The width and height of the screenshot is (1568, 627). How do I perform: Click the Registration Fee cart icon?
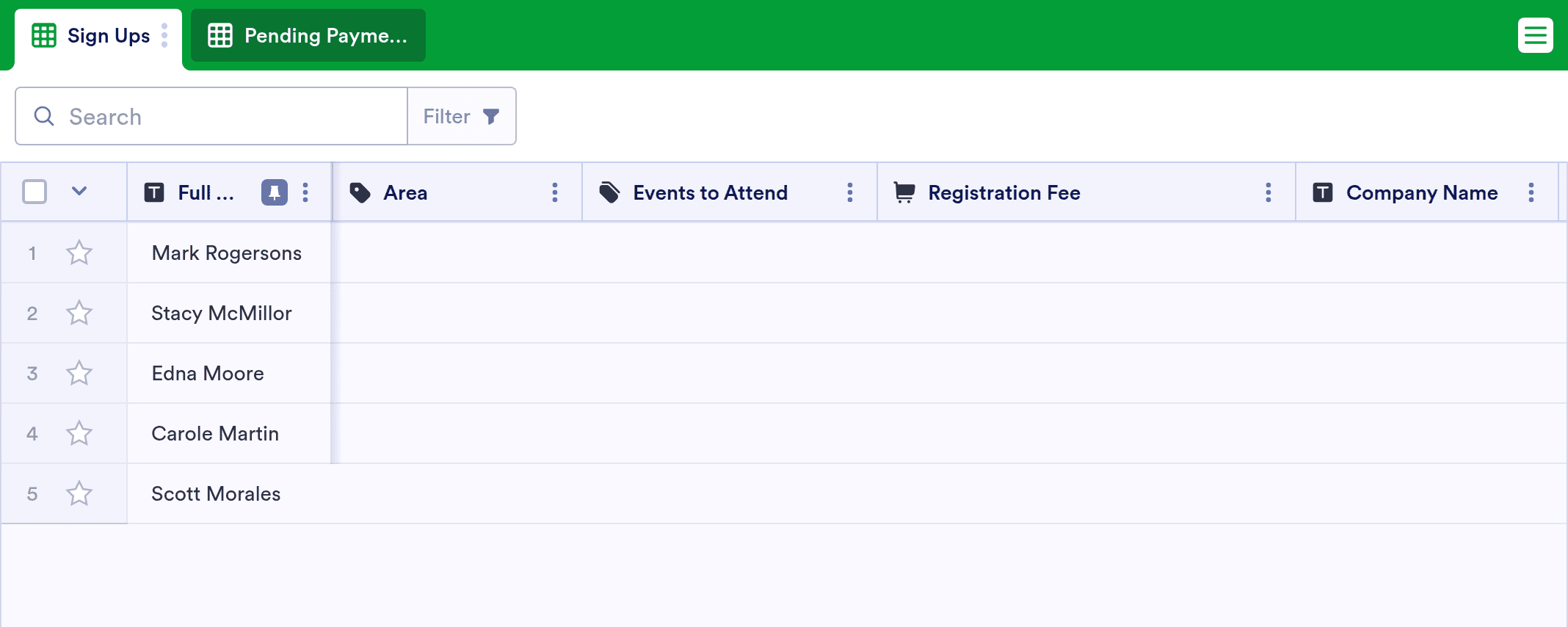tap(904, 192)
